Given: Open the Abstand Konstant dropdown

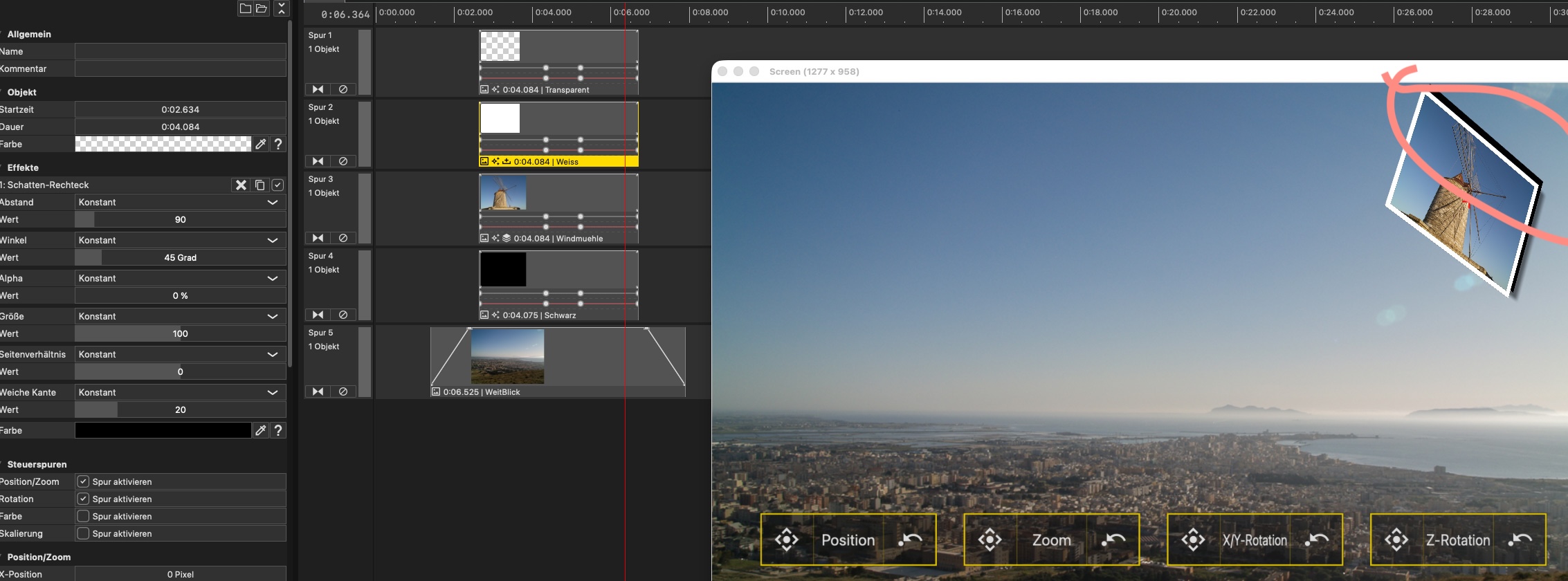Looking at the screenshot, I should [x=180, y=202].
